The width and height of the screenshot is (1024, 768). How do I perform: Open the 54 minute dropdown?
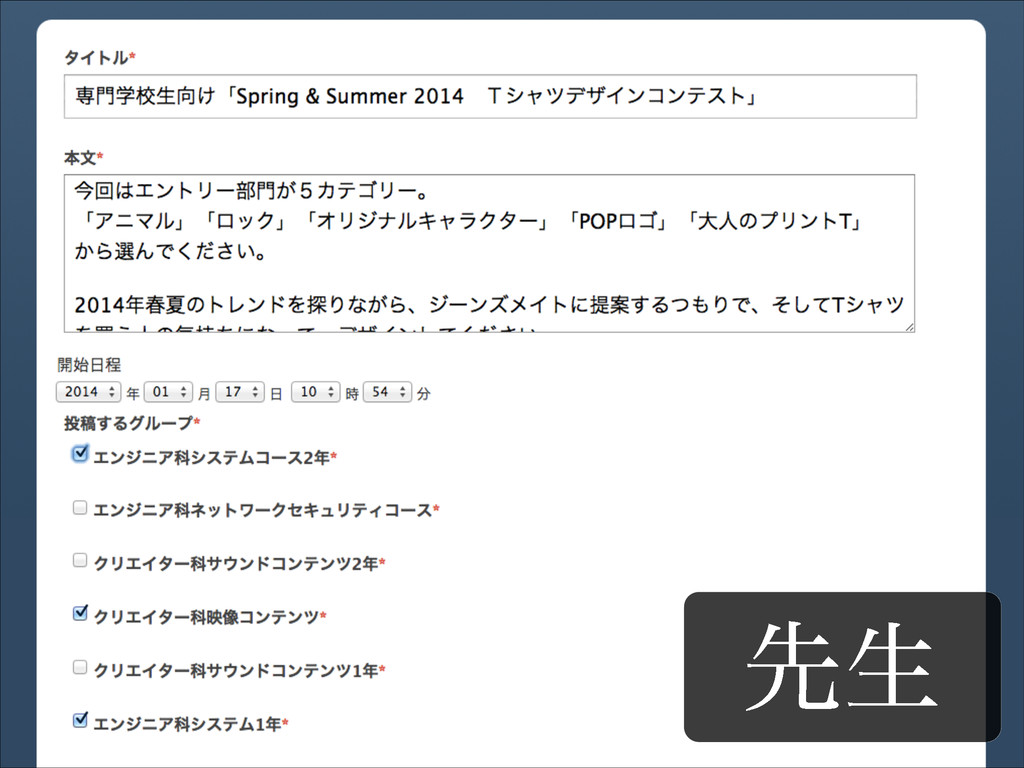(387, 392)
